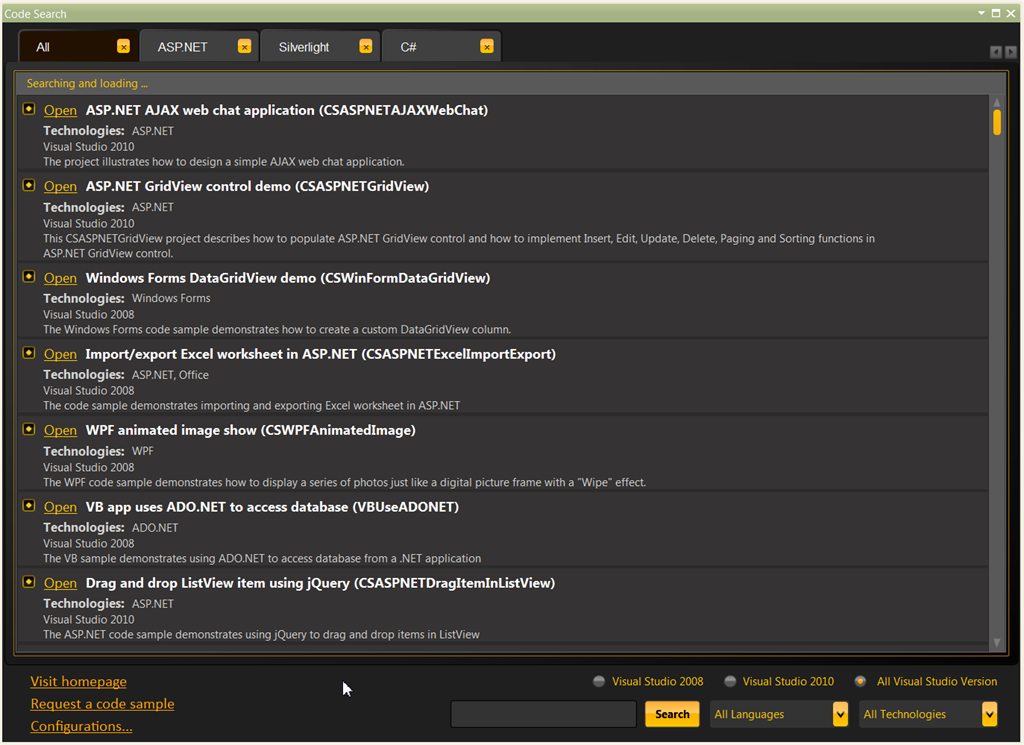
Task: Follow the Visit homepage link
Action: tap(78, 682)
